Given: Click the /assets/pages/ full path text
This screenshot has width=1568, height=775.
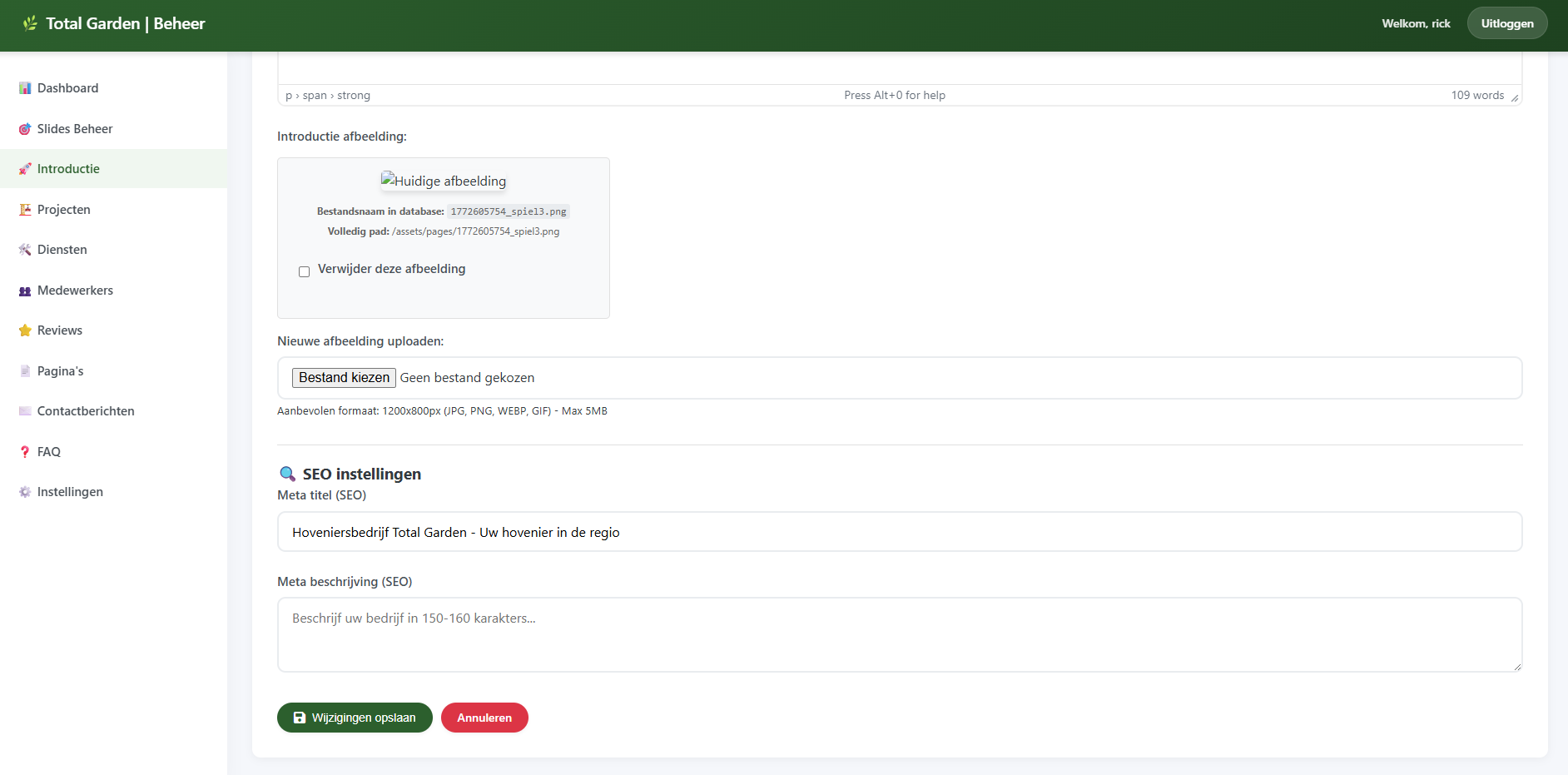Looking at the screenshot, I should (x=476, y=231).
